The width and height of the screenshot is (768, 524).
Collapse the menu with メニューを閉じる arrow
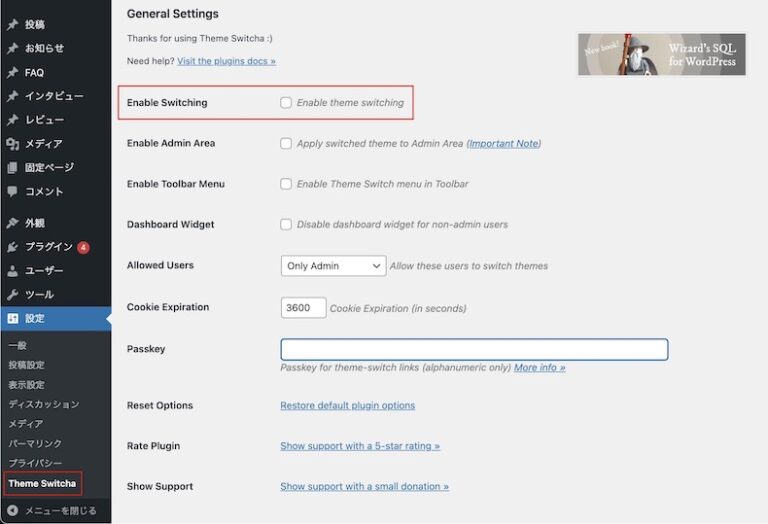(x=12, y=510)
